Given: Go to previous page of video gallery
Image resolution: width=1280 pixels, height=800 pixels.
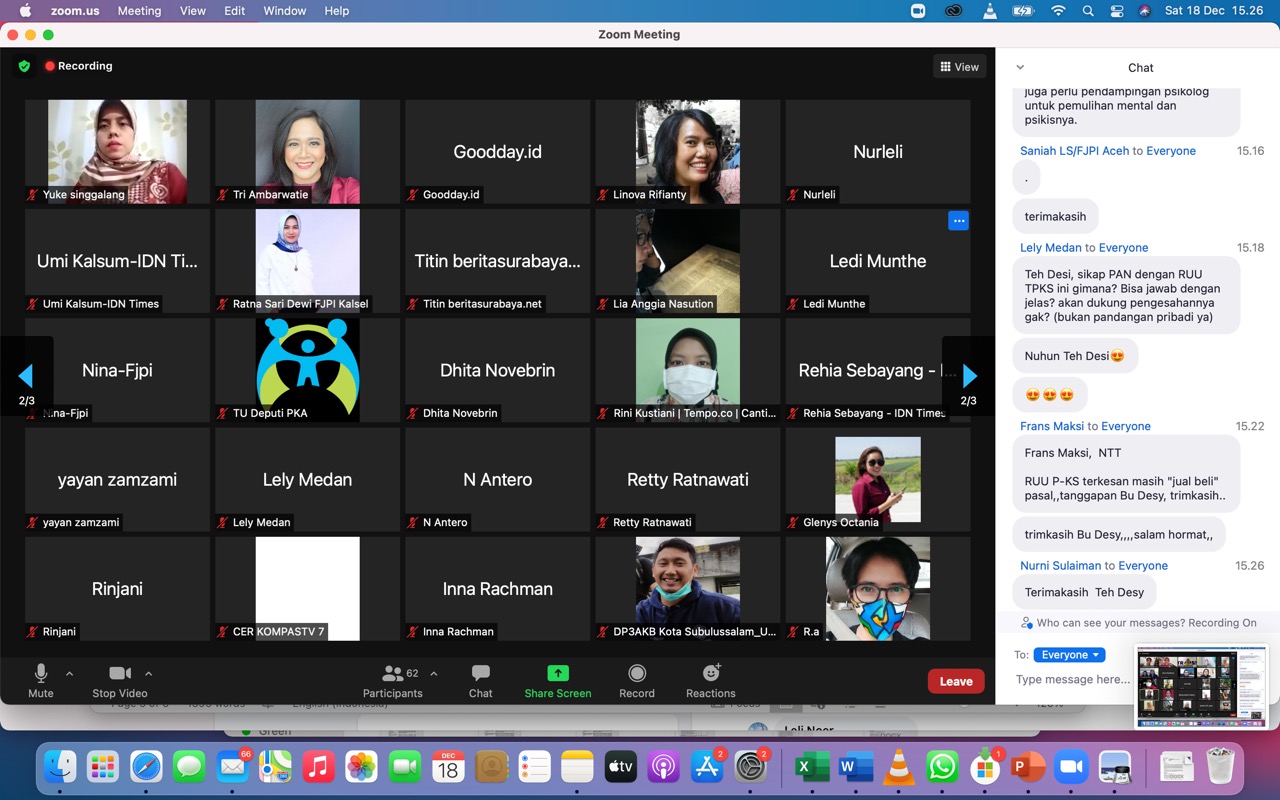Looking at the screenshot, I should (26, 377).
